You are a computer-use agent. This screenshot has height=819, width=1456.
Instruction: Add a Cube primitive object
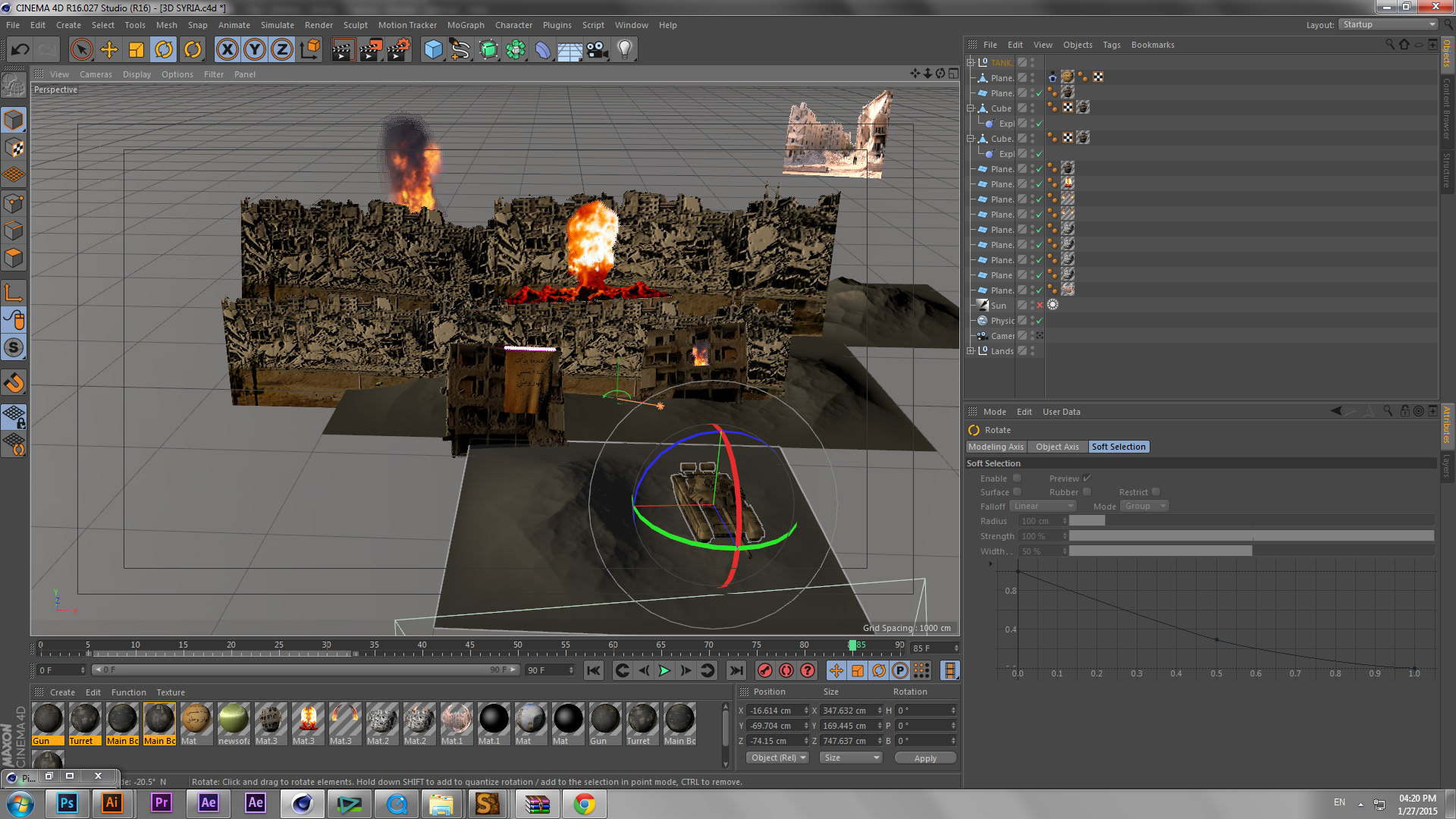pyautogui.click(x=433, y=50)
